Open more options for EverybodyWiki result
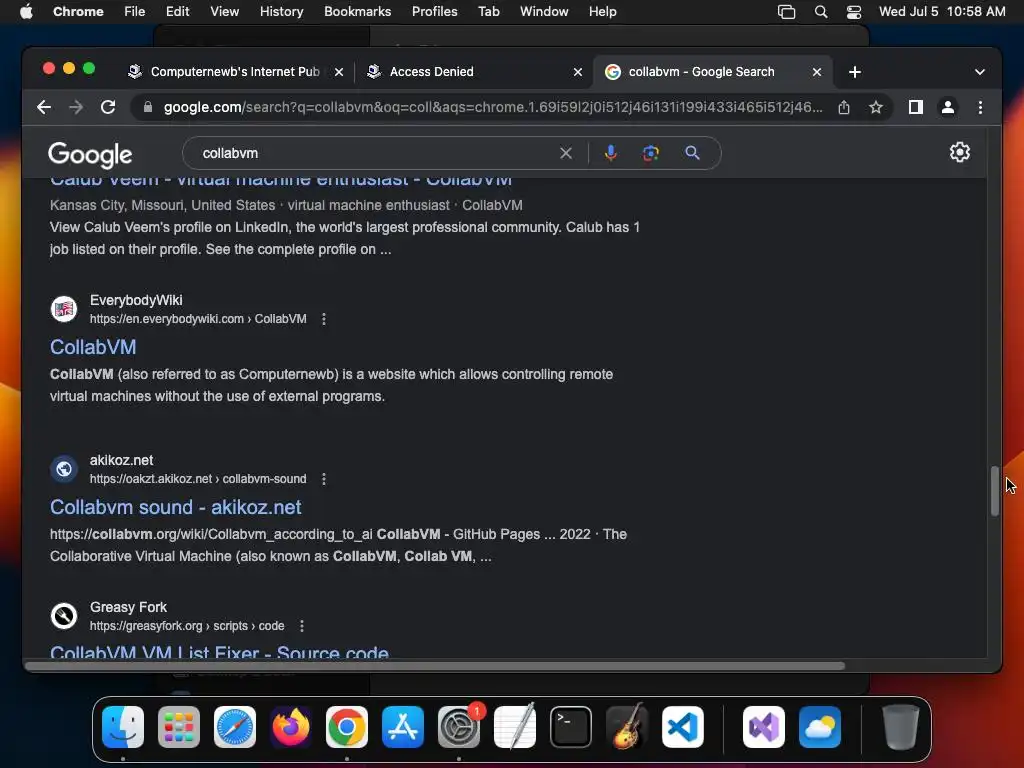 point(324,319)
